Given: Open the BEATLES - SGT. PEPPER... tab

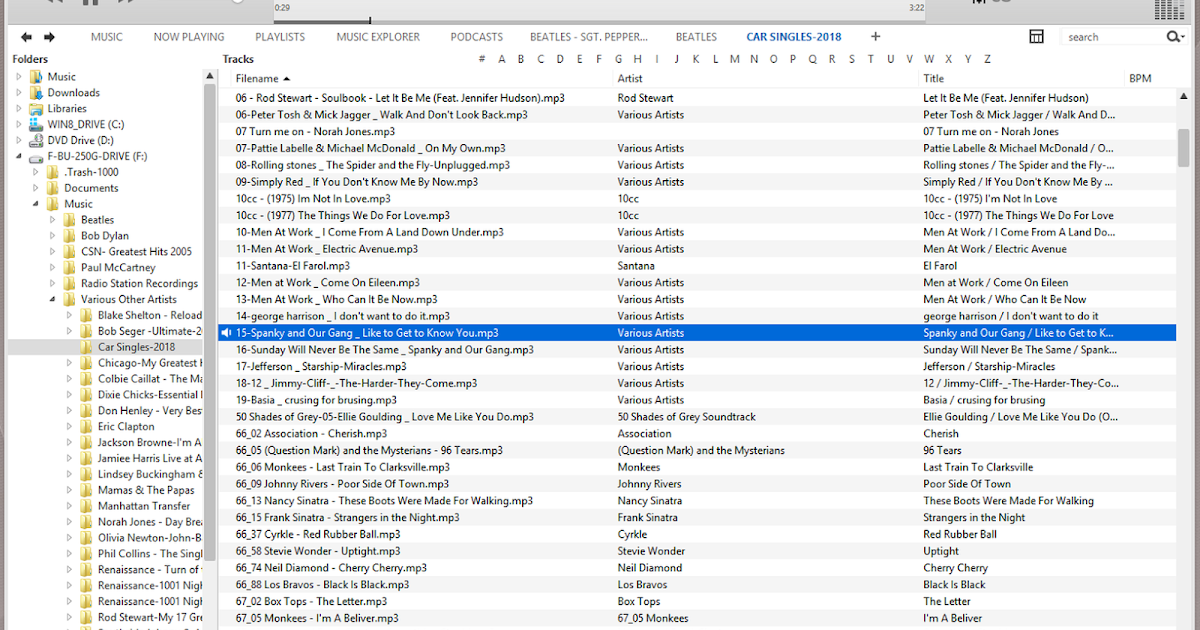Looking at the screenshot, I should (589, 37).
